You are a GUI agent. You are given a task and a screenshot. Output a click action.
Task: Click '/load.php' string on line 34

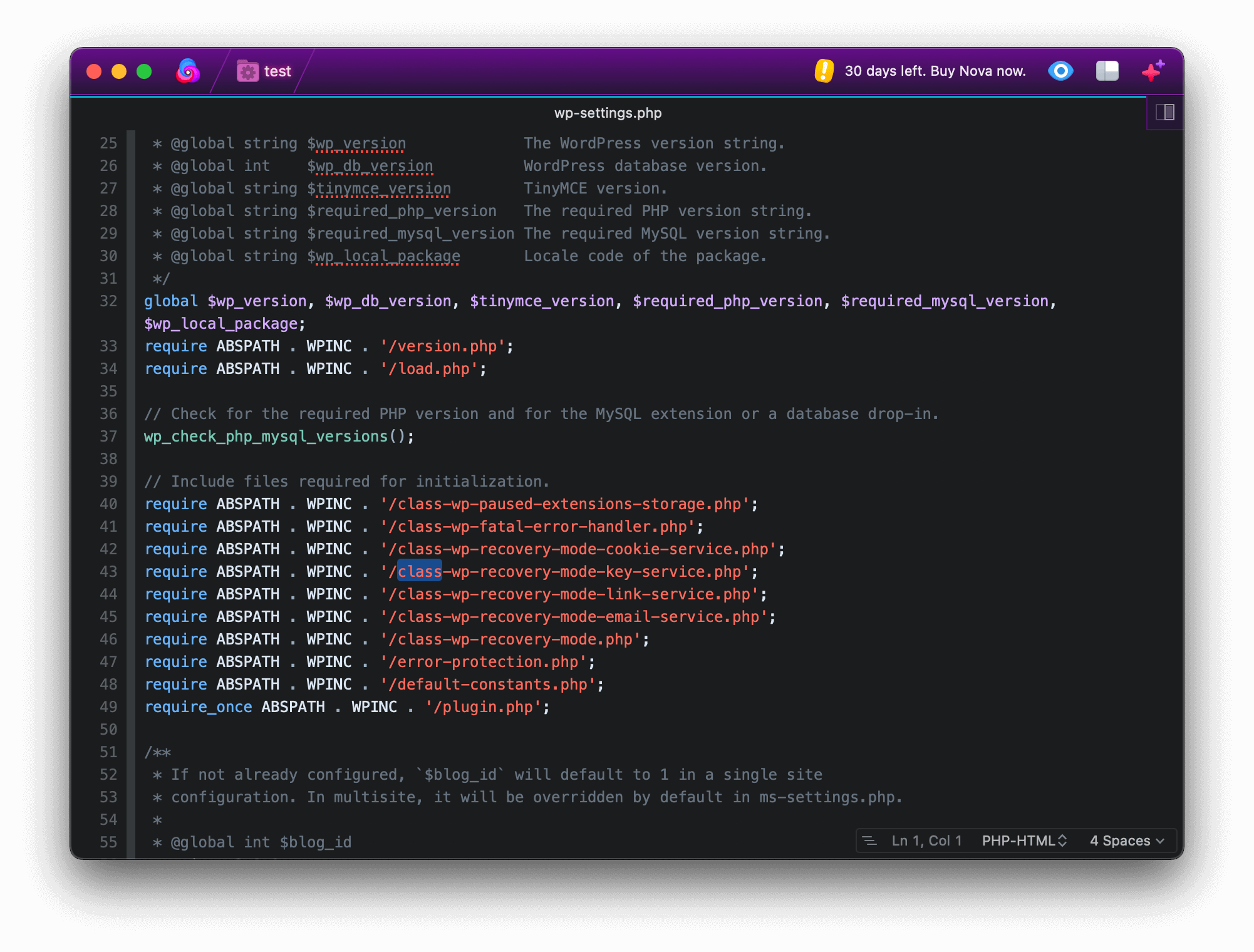[429, 369]
